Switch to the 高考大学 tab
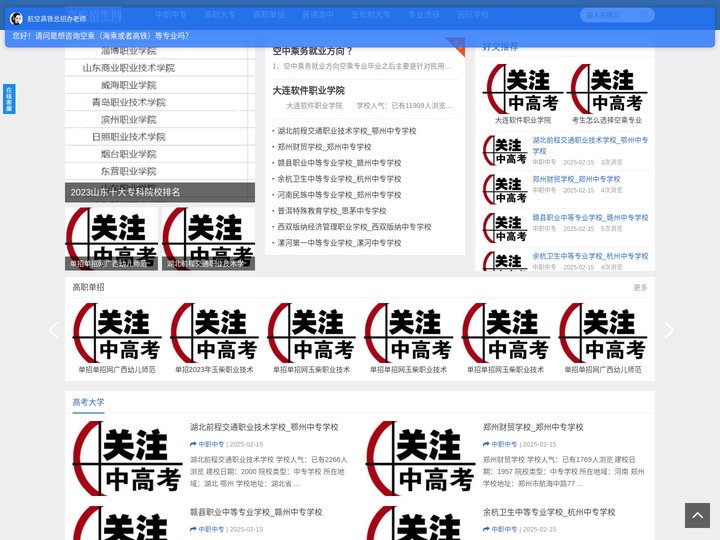720x540 pixels. 88,402
